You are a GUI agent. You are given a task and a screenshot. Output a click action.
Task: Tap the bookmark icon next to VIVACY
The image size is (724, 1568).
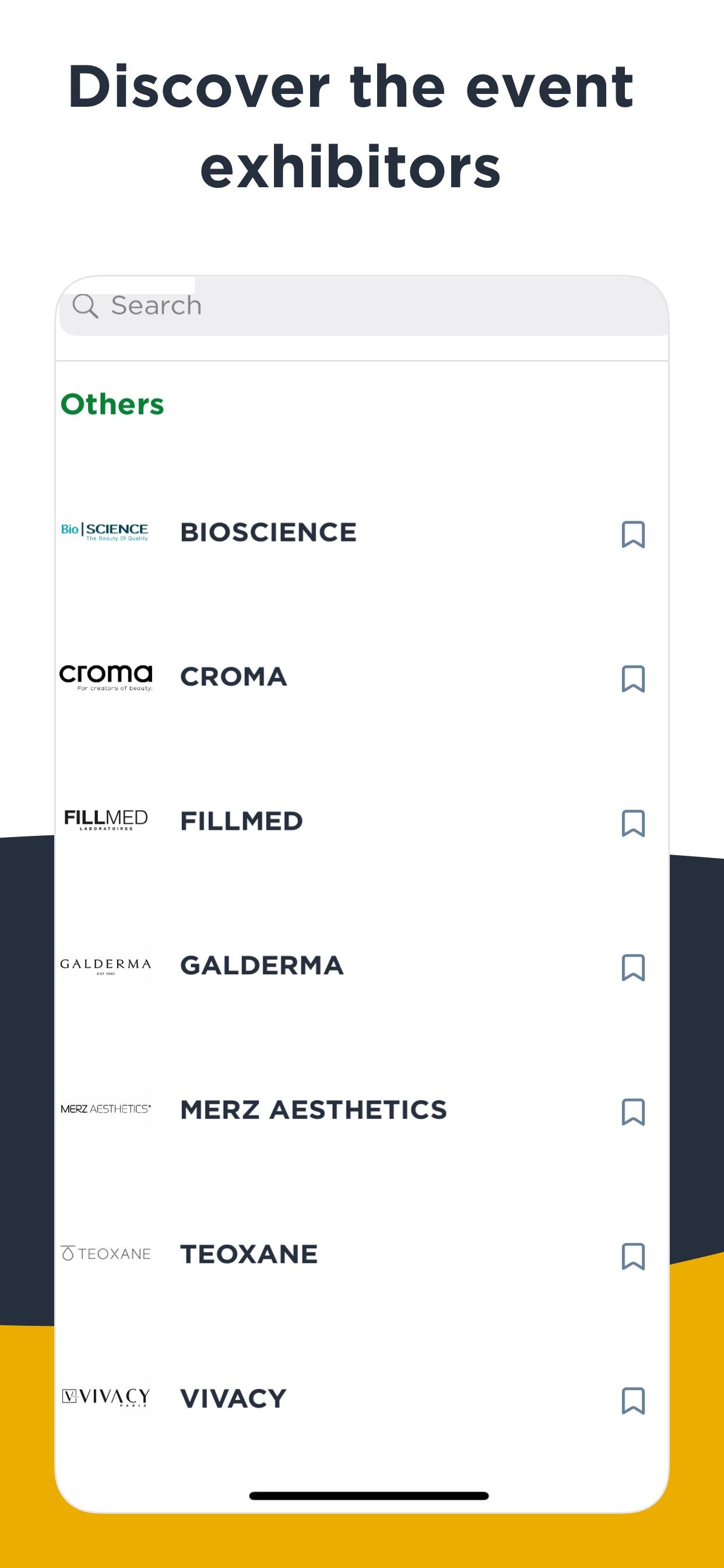(x=632, y=1401)
